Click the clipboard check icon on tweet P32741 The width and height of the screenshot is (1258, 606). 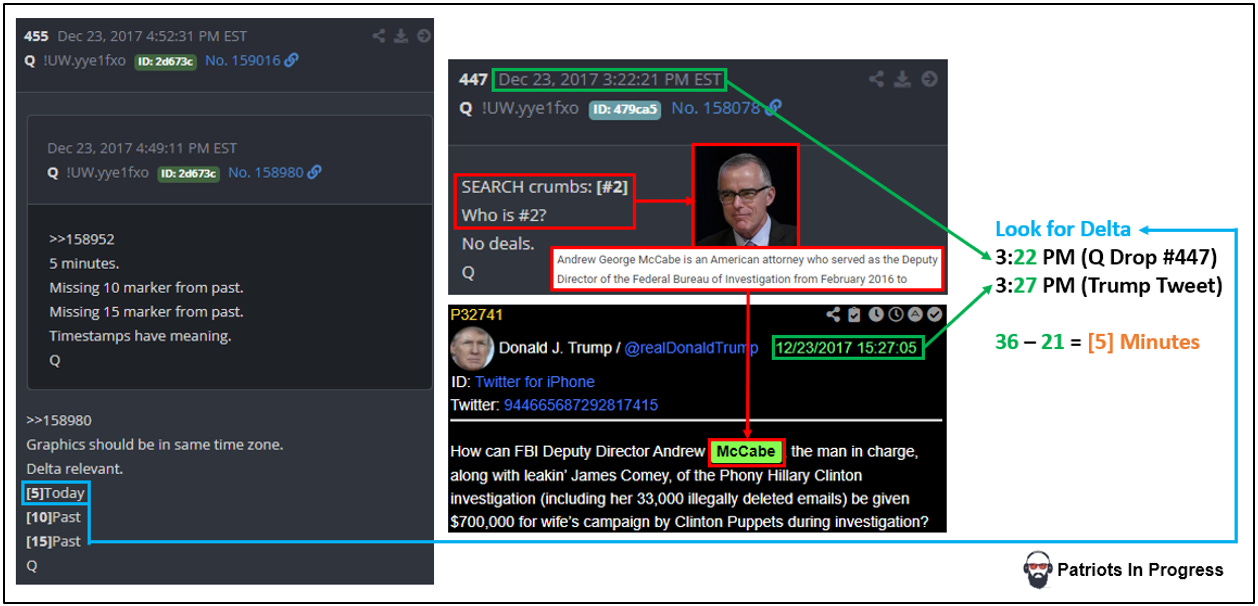pos(854,314)
